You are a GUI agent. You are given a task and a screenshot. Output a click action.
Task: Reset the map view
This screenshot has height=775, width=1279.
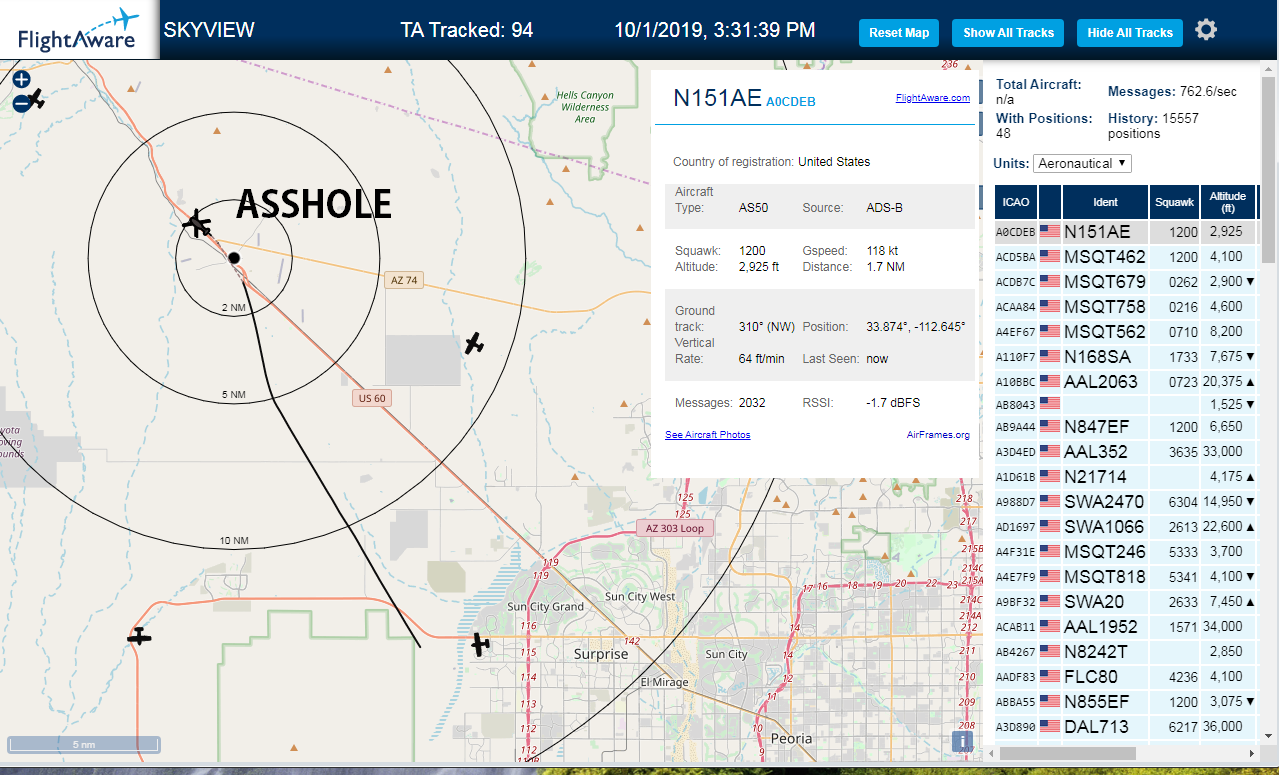coord(899,33)
